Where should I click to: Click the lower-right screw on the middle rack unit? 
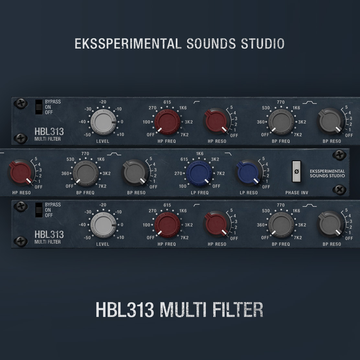click(x=339, y=190)
